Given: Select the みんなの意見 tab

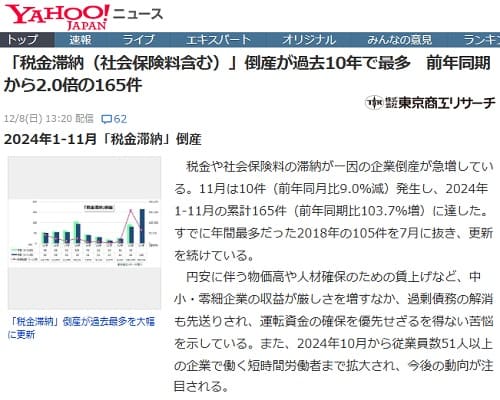Looking at the screenshot, I should [399, 40].
